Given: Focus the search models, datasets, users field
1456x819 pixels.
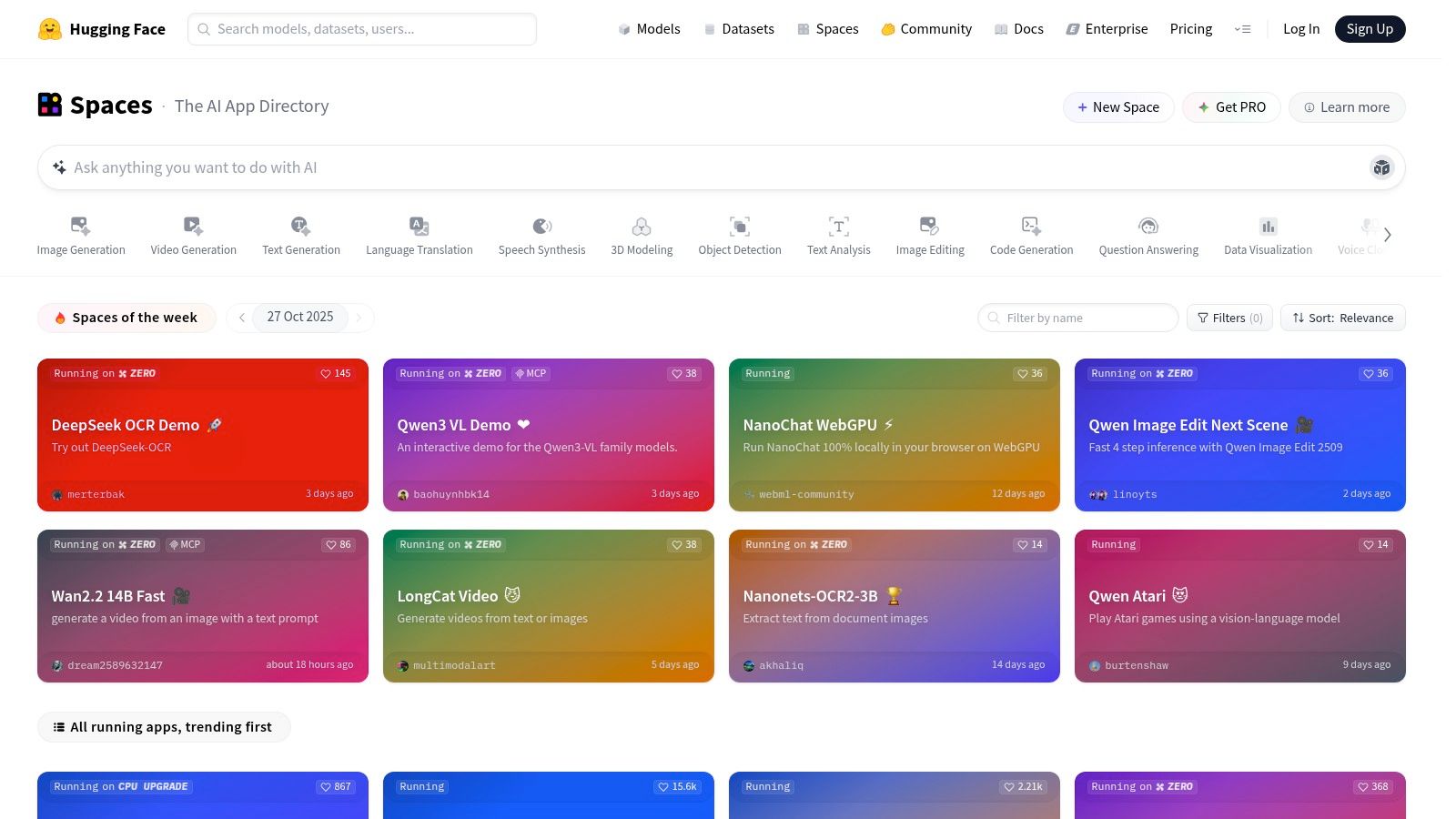Looking at the screenshot, I should pyautogui.click(x=362, y=29).
